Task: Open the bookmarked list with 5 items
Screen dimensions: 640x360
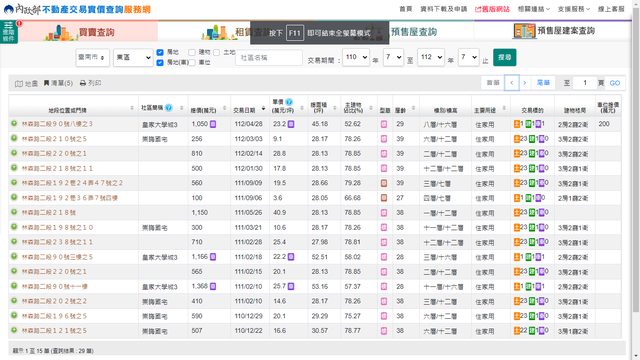Action: (x=58, y=83)
